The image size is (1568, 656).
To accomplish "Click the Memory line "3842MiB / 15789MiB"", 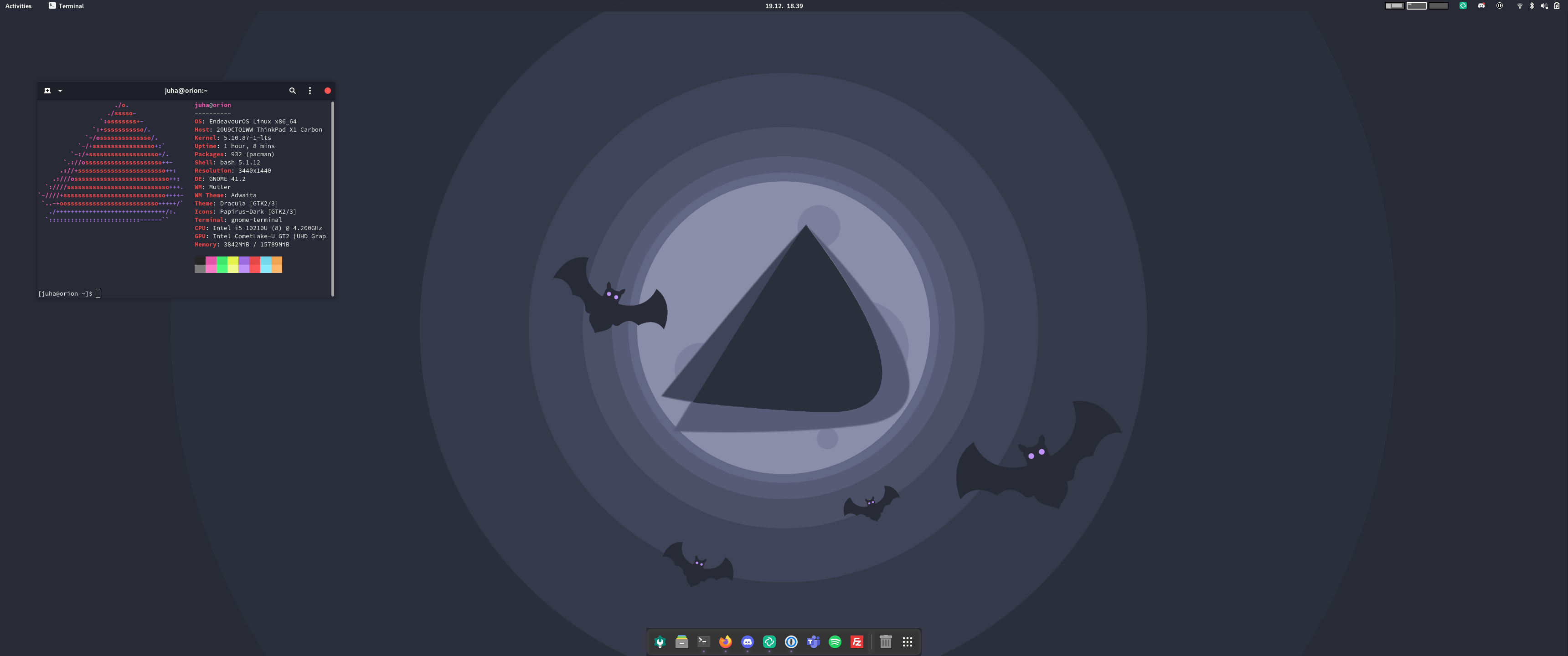I will point(242,245).
